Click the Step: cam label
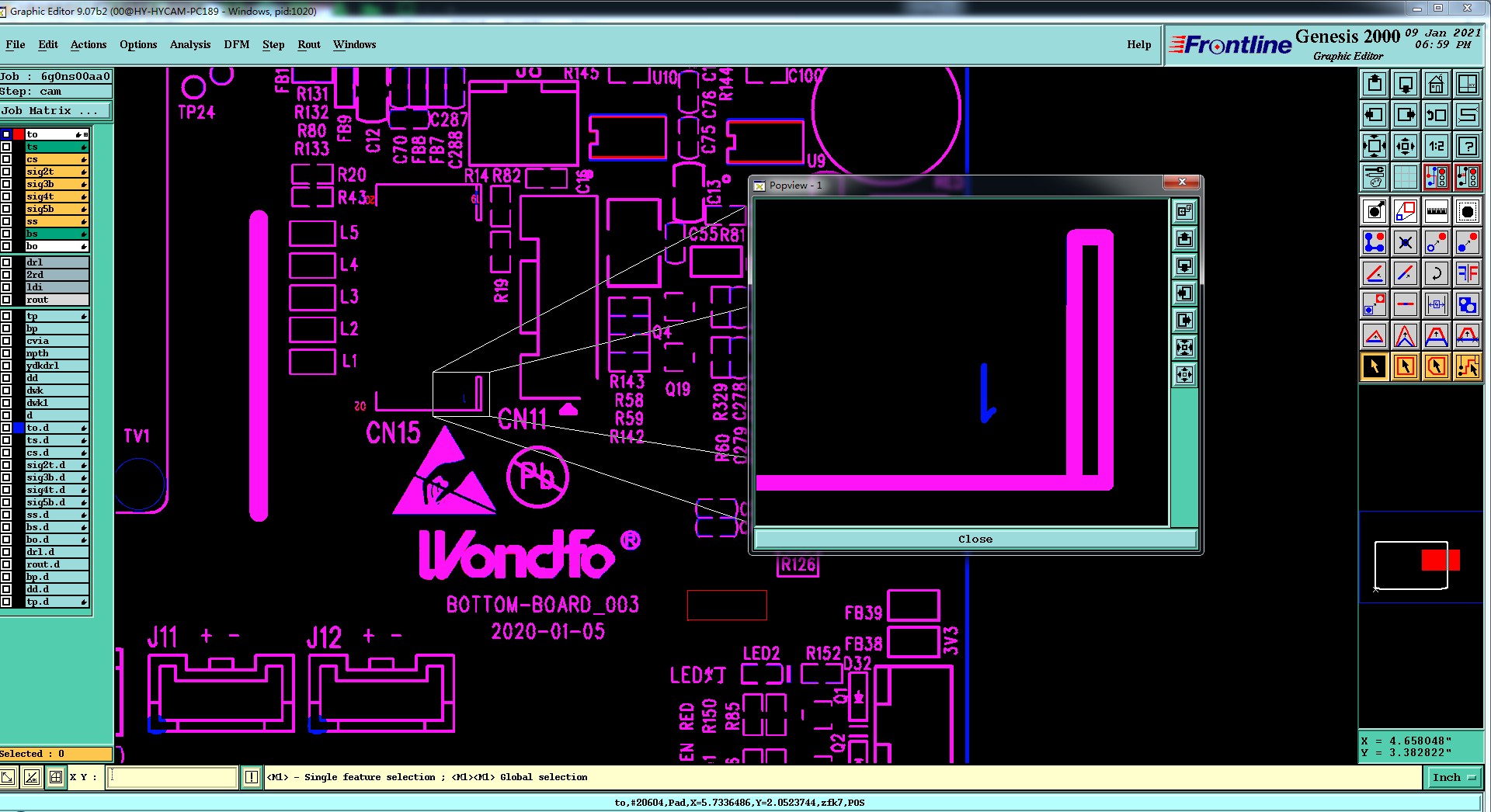Image resolution: width=1491 pixels, height=812 pixels. (x=56, y=91)
